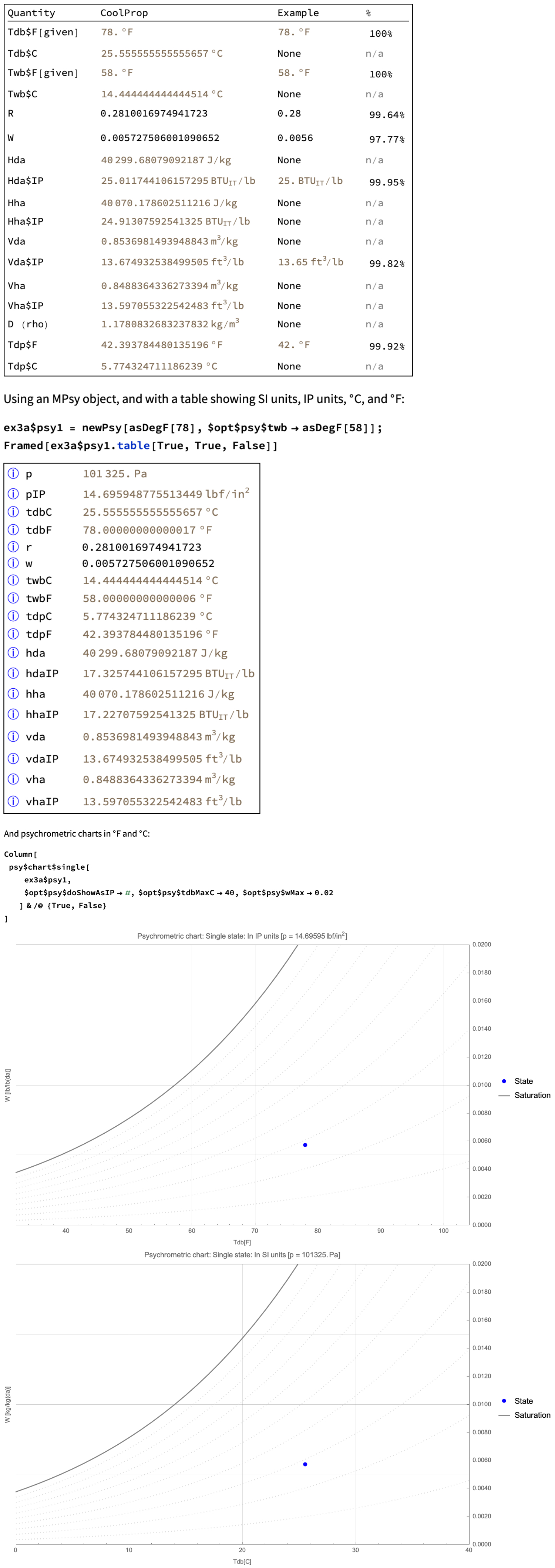The image size is (555, 1568).
Task: Click the blue state point in SI chart
Action: (x=305, y=1464)
